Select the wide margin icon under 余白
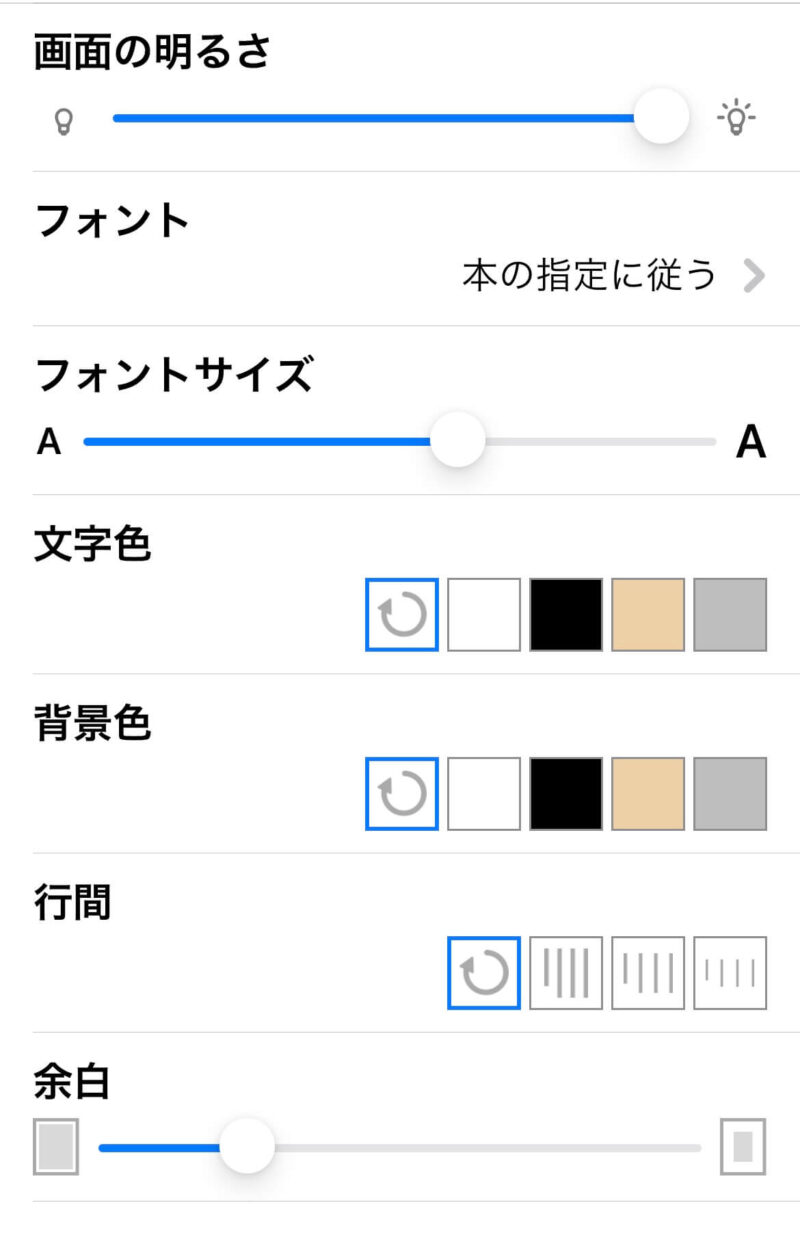Viewport: 800px width, 1235px height. (x=743, y=1146)
